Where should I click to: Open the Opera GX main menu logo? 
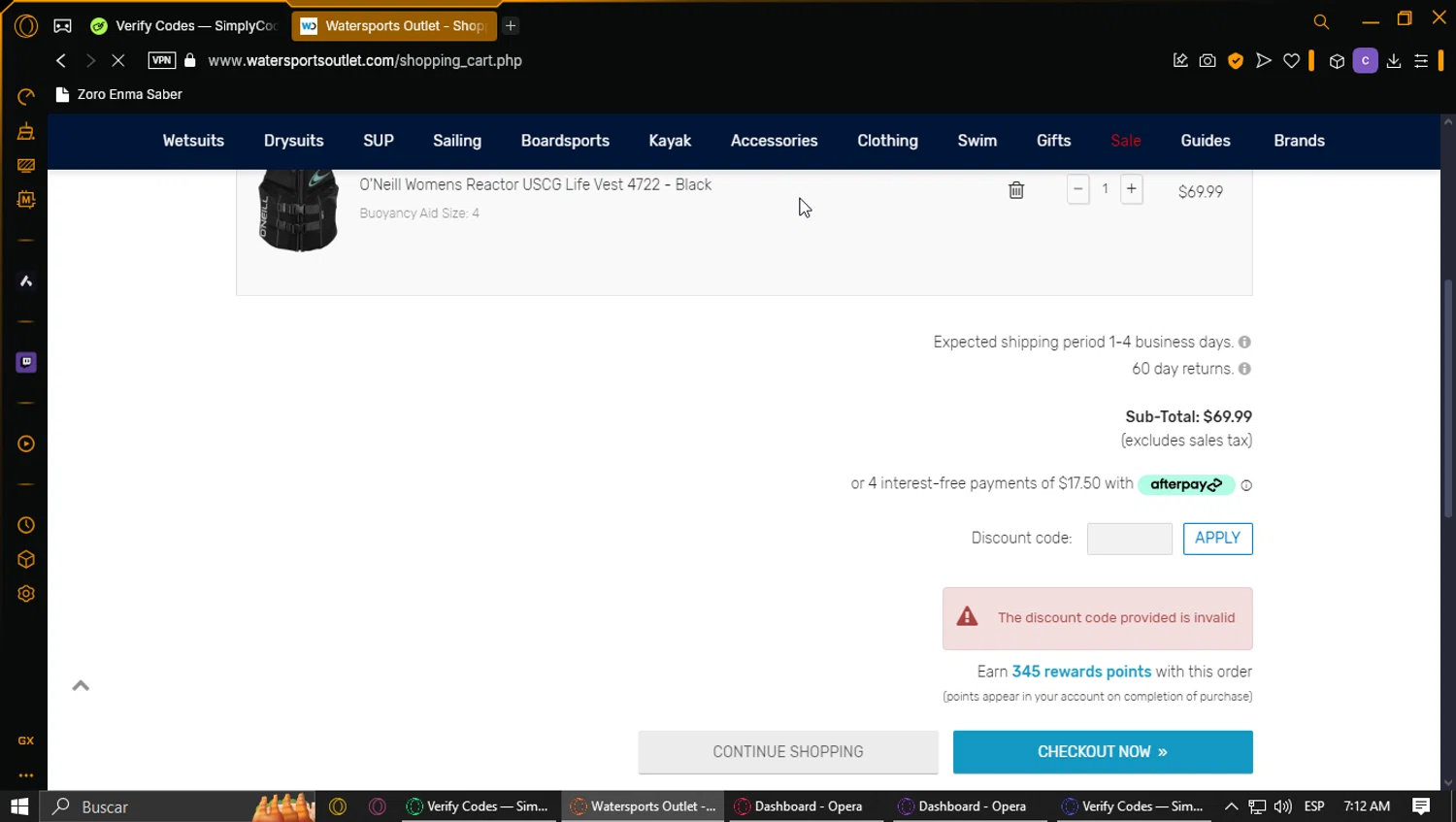[26, 26]
